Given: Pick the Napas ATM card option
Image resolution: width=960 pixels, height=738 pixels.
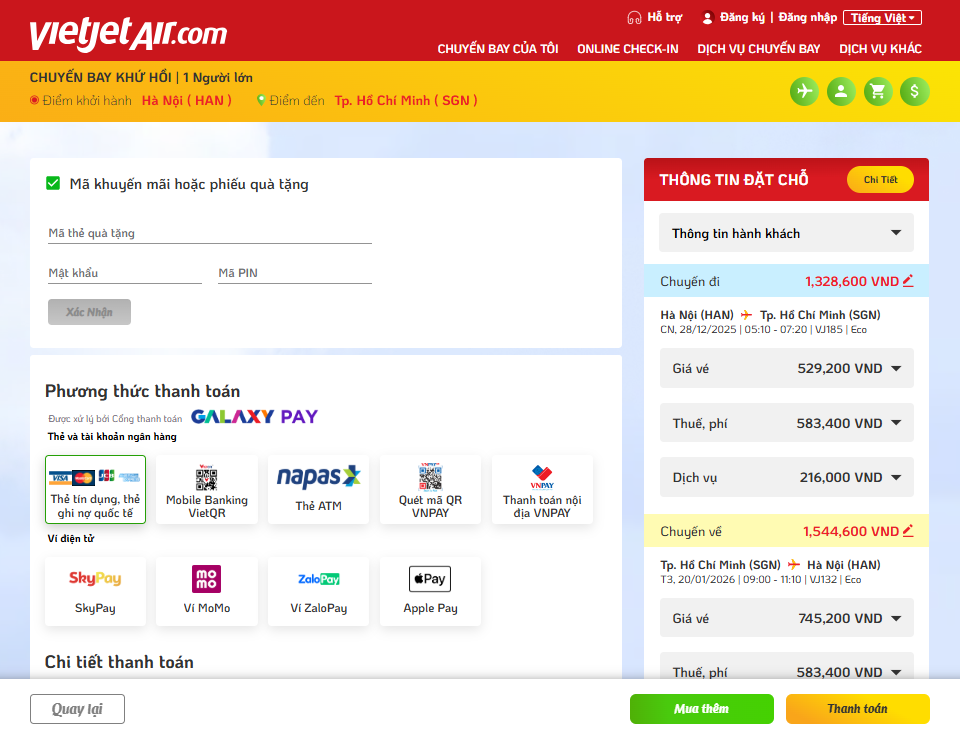Looking at the screenshot, I should (x=318, y=489).
